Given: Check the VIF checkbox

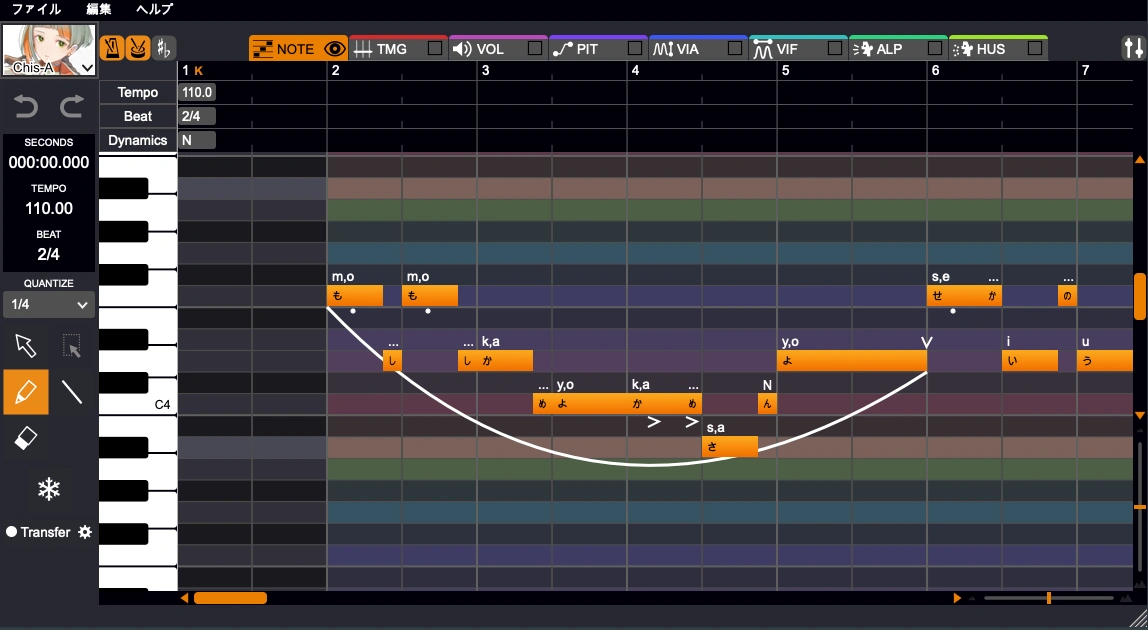Looking at the screenshot, I should pyautogui.click(x=835, y=48).
